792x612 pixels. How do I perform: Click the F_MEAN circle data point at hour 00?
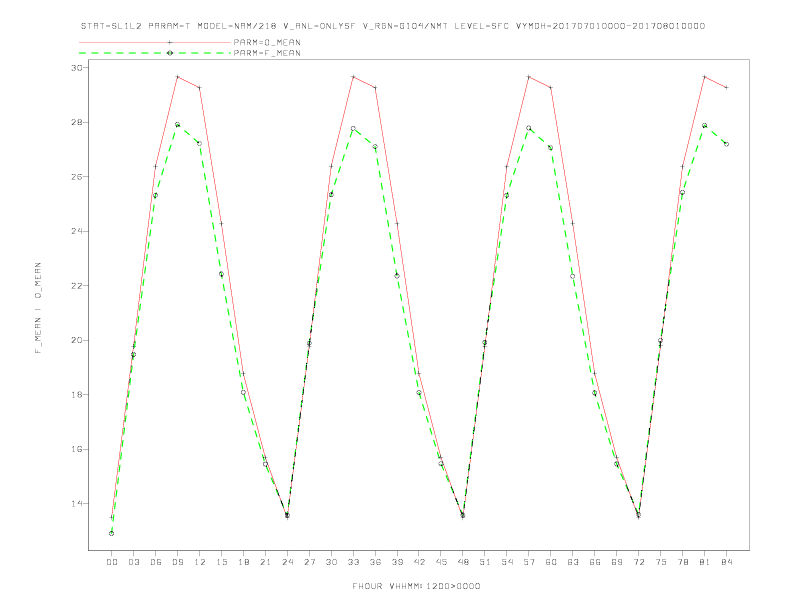[x=112, y=533]
